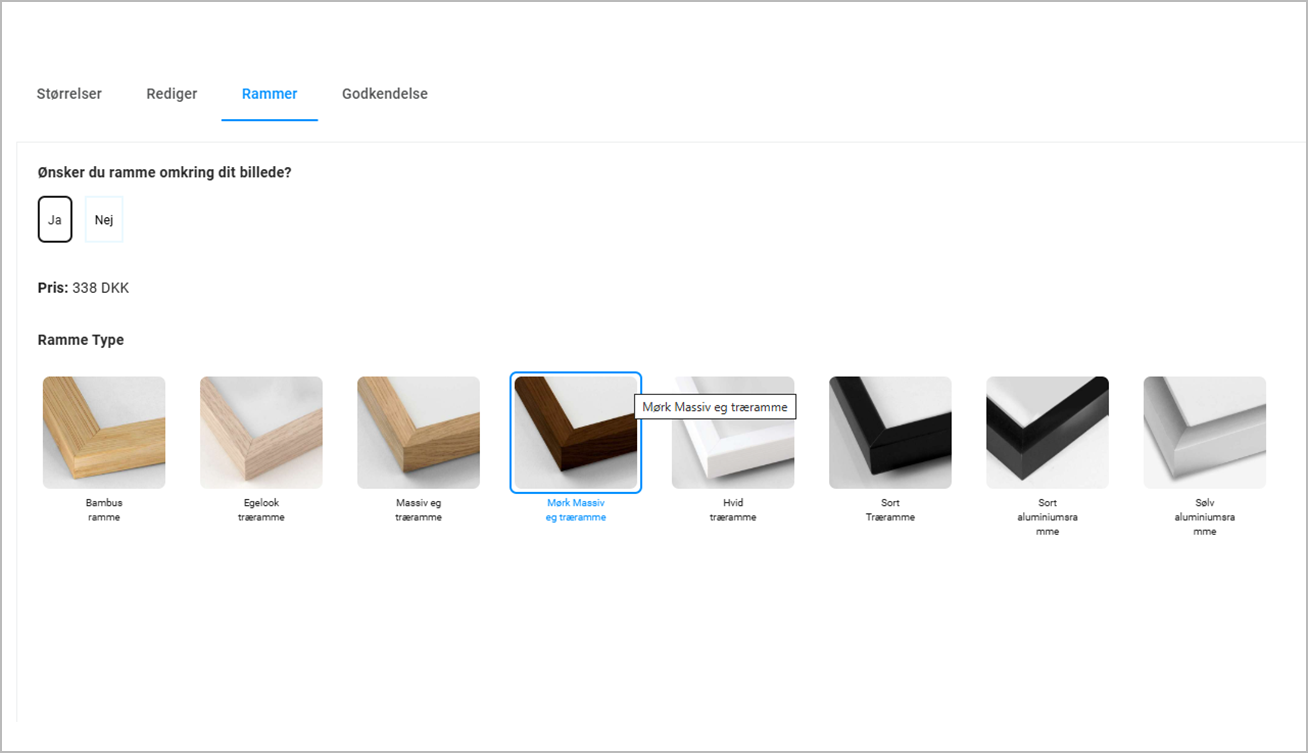Click the 'Hvid træramme' caption text
This screenshot has height=753, width=1308.
[x=733, y=510]
